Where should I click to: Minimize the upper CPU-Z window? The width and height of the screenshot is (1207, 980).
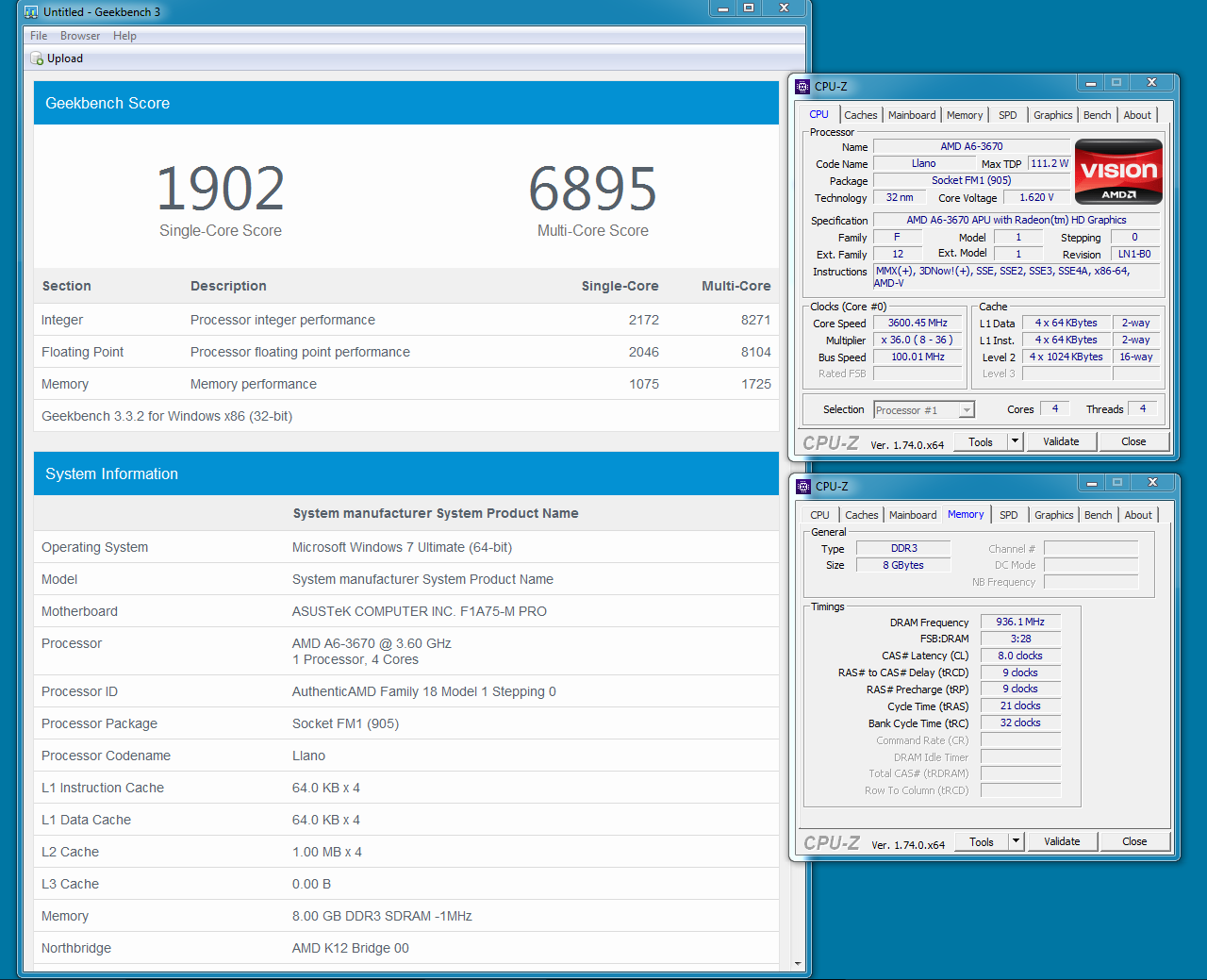point(1091,83)
